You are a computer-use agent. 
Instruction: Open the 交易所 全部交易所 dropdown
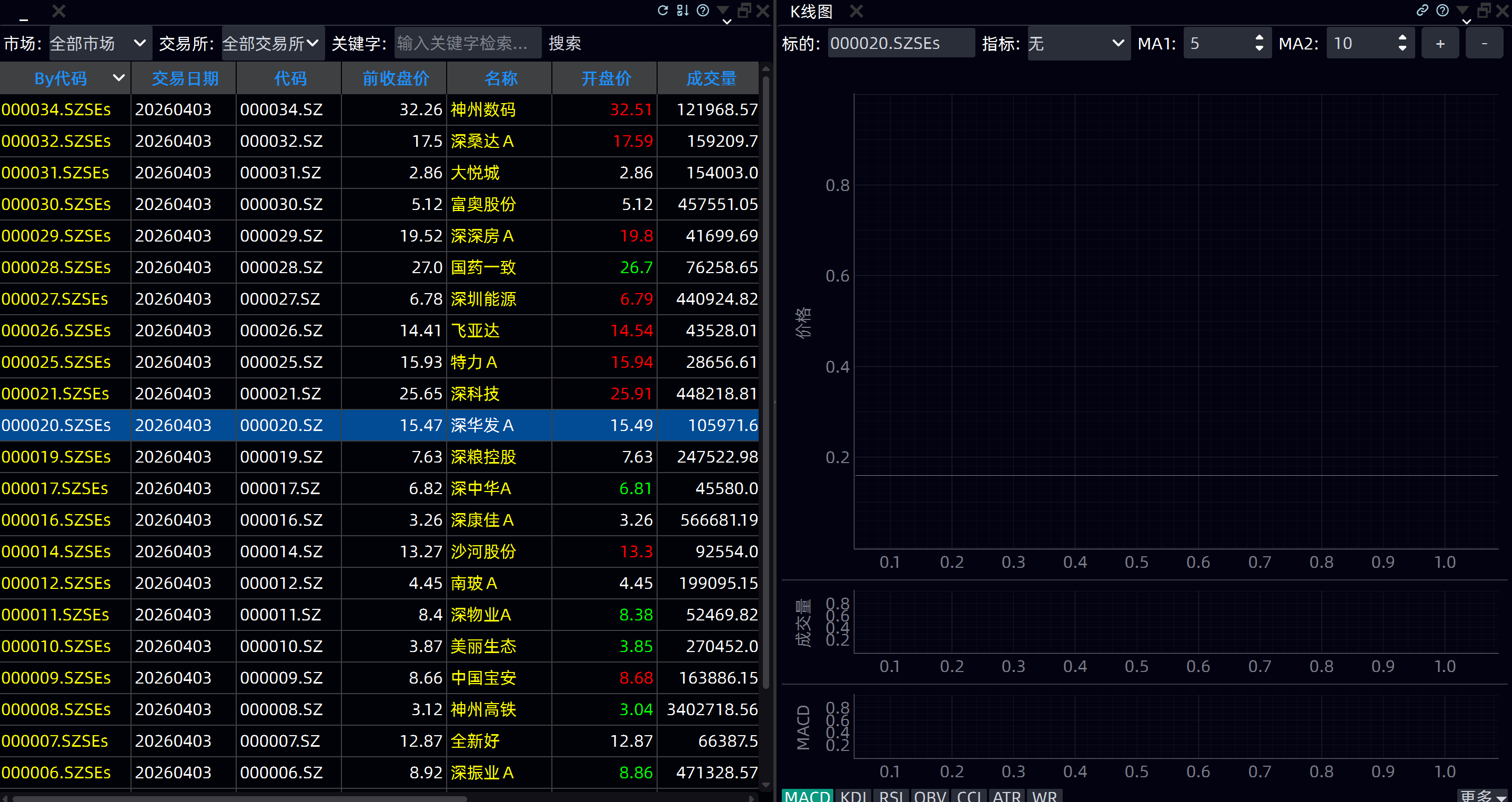[x=273, y=44]
